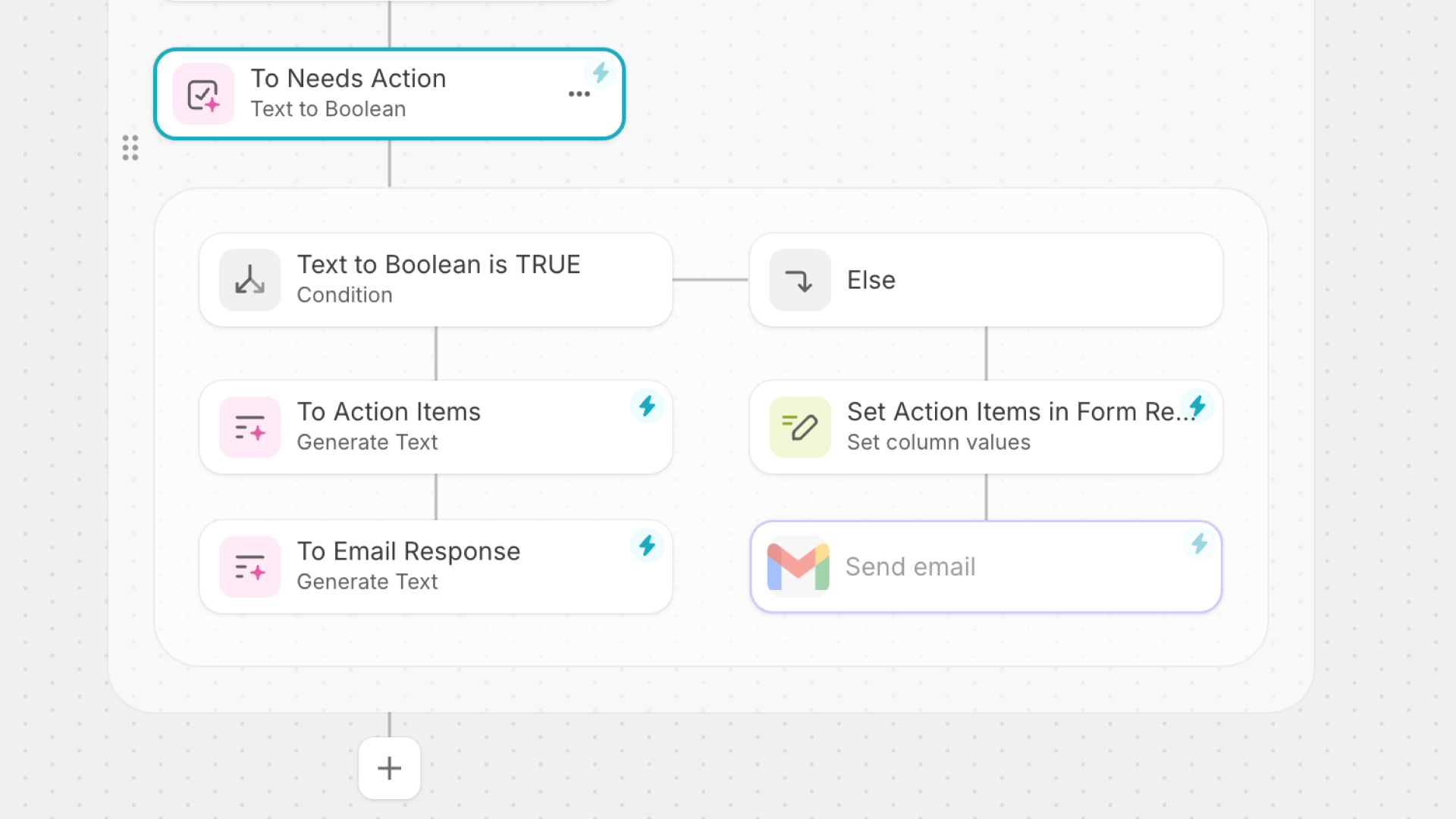
Task: Click the lightning bolt on To Email Response
Action: point(647,545)
